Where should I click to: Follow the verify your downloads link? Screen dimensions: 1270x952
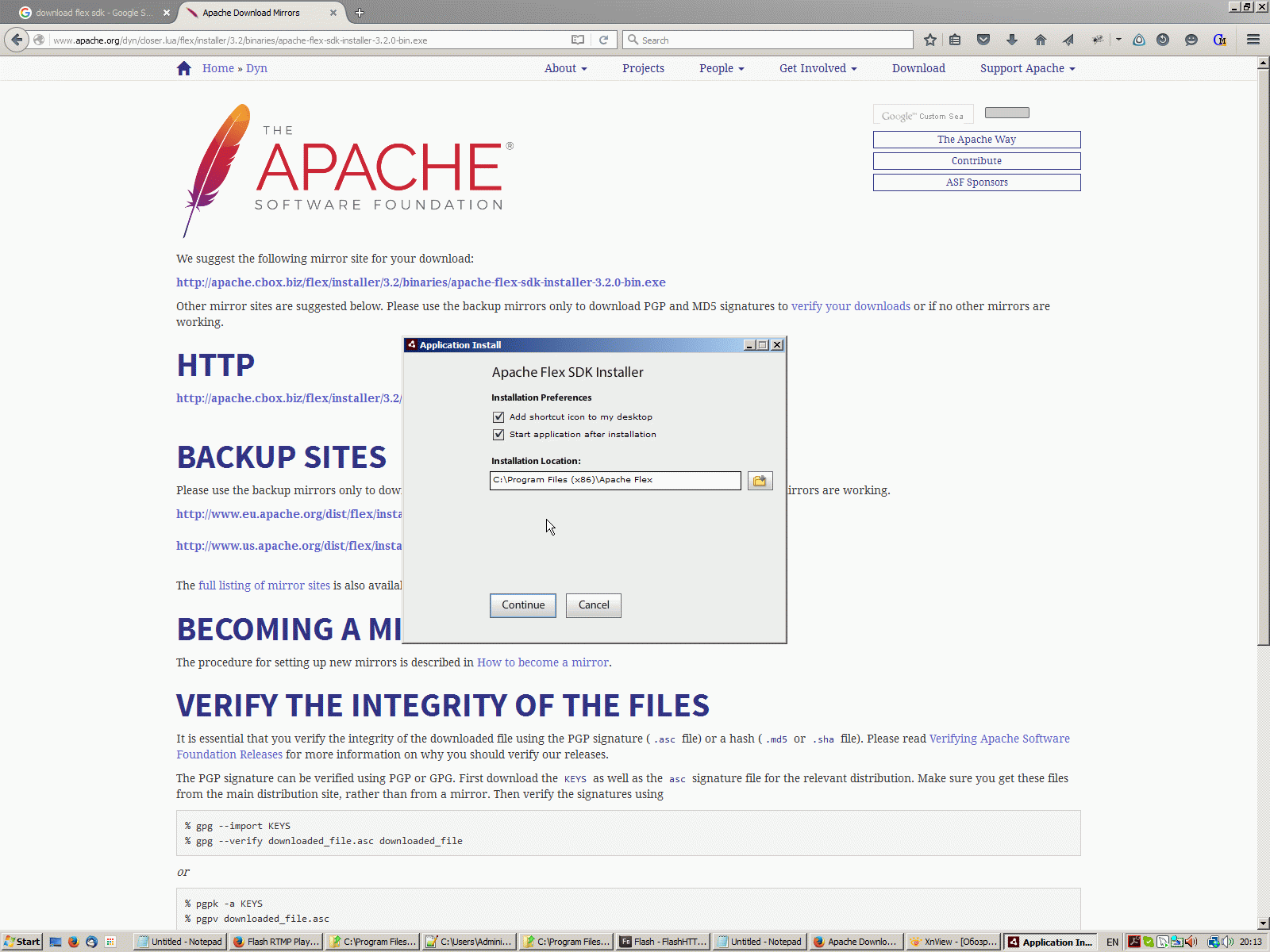[x=851, y=306]
